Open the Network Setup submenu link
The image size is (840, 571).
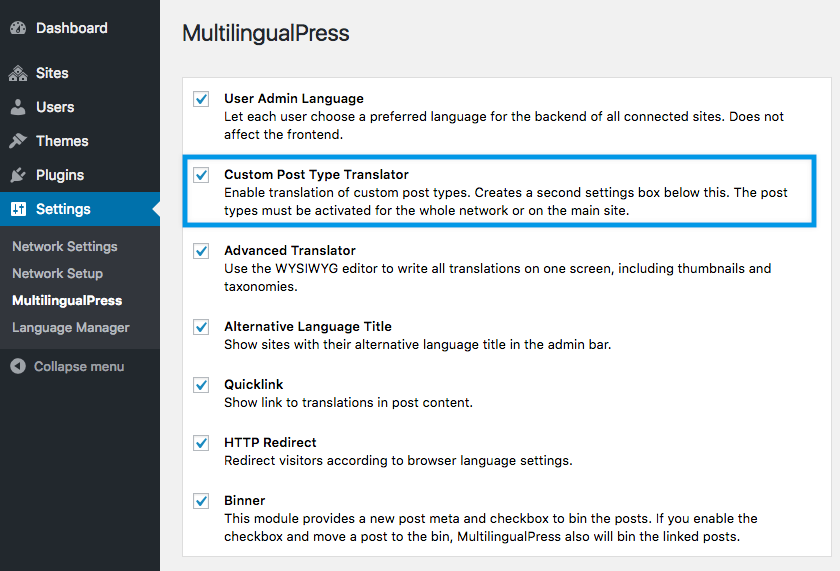click(57, 273)
